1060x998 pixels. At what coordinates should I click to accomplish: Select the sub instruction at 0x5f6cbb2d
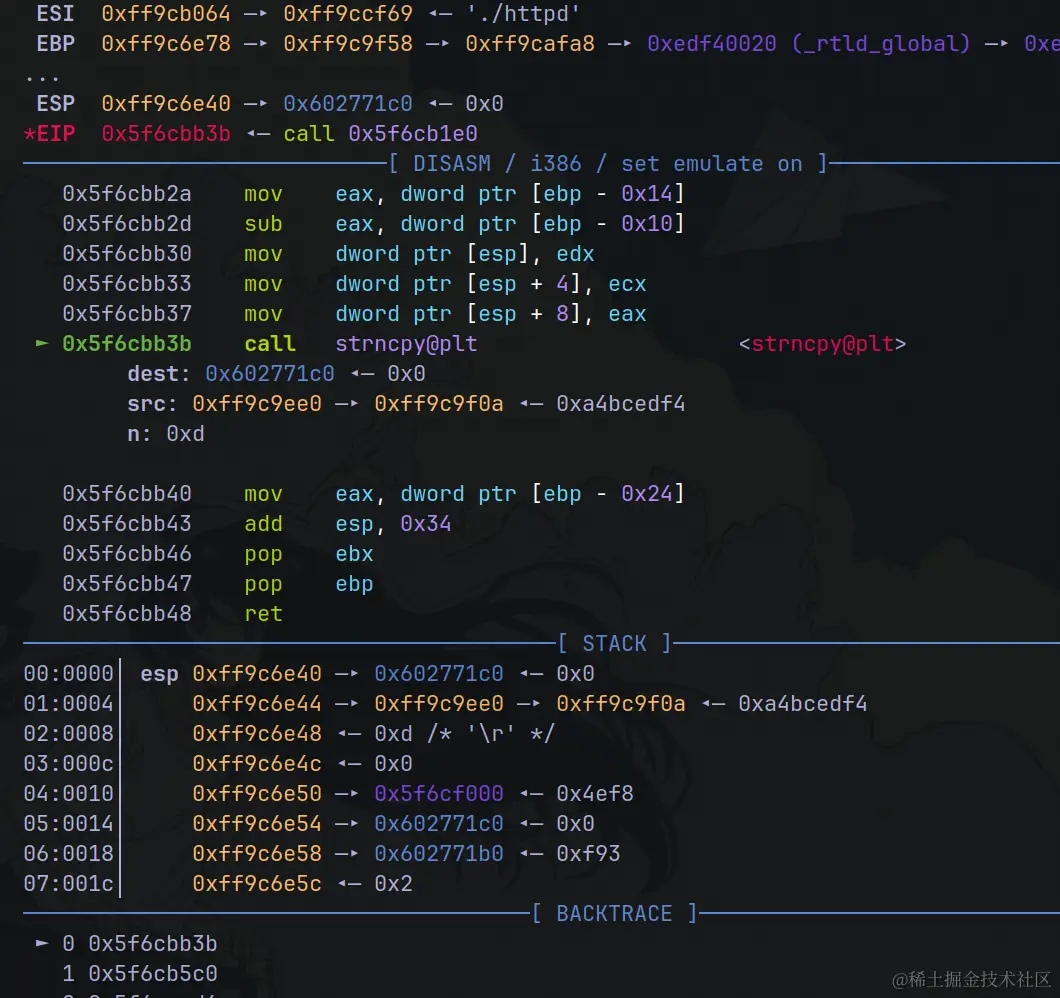click(x=263, y=223)
